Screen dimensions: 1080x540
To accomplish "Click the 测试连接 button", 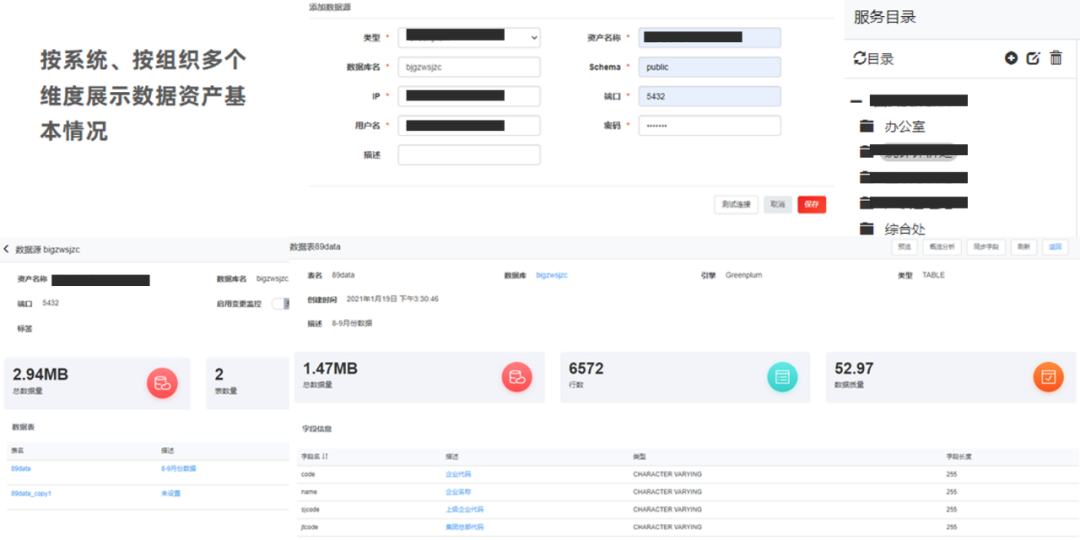I will [x=736, y=204].
